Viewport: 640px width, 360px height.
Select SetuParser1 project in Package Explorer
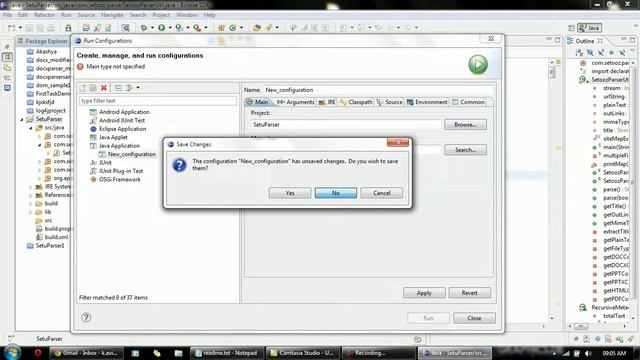pyautogui.click(x=46, y=246)
